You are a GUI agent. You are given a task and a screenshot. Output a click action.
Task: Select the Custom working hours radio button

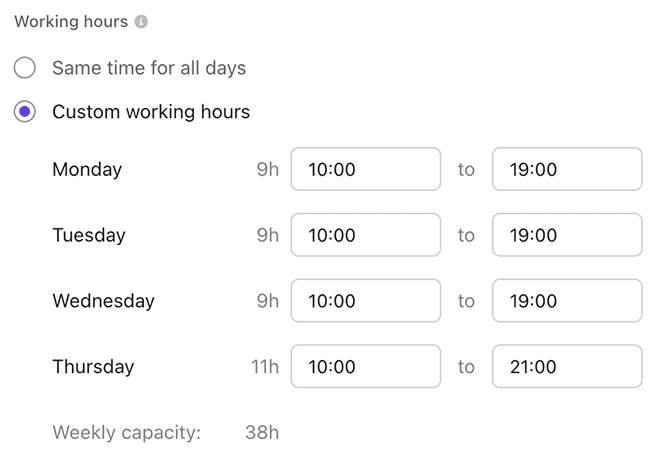coord(25,112)
